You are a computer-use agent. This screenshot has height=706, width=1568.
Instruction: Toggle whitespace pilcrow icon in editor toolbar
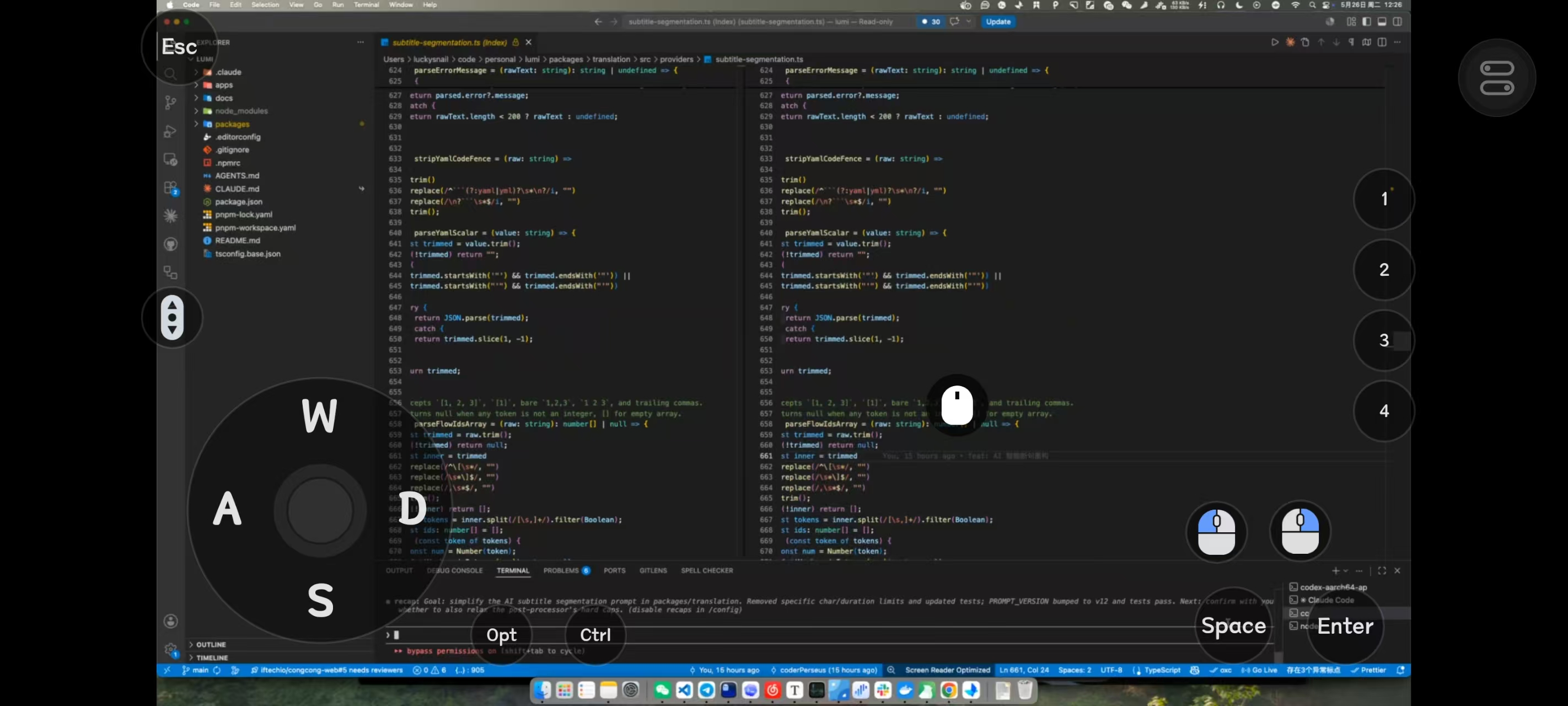pyautogui.click(x=1351, y=42)
